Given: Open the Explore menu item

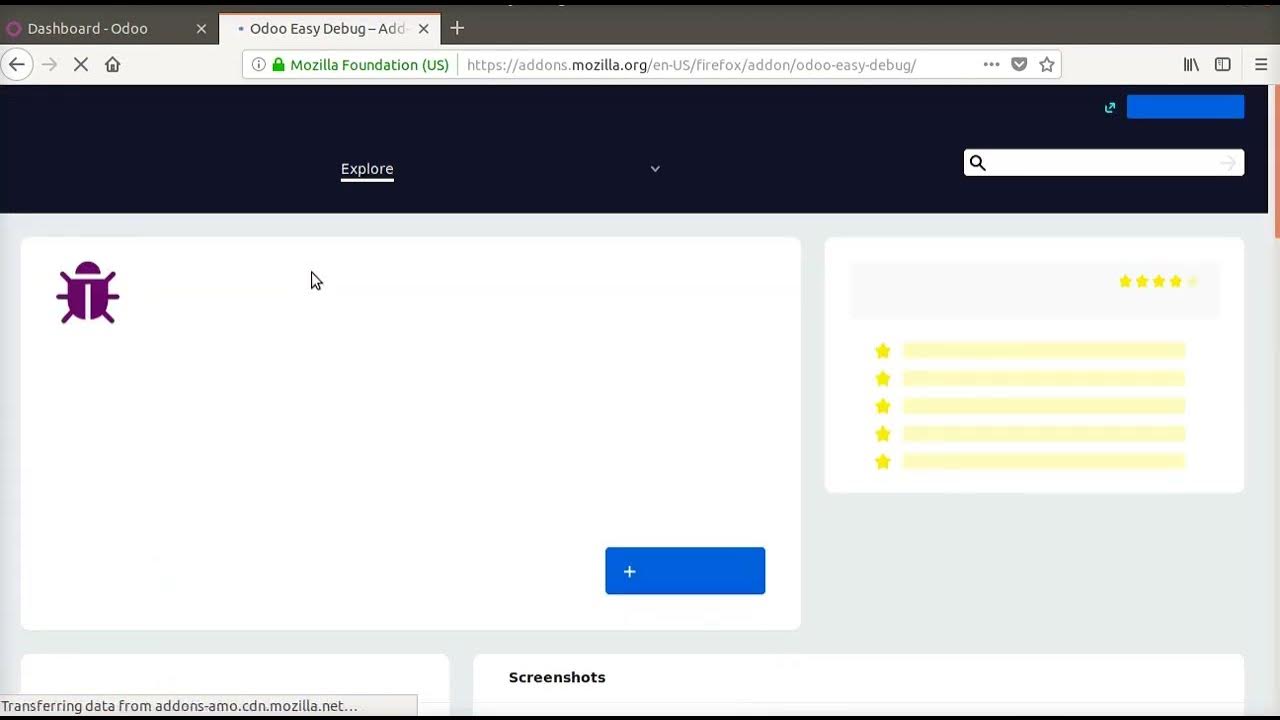Looking at the screenshot, I should pyautogui.click(x=367, y=169).
